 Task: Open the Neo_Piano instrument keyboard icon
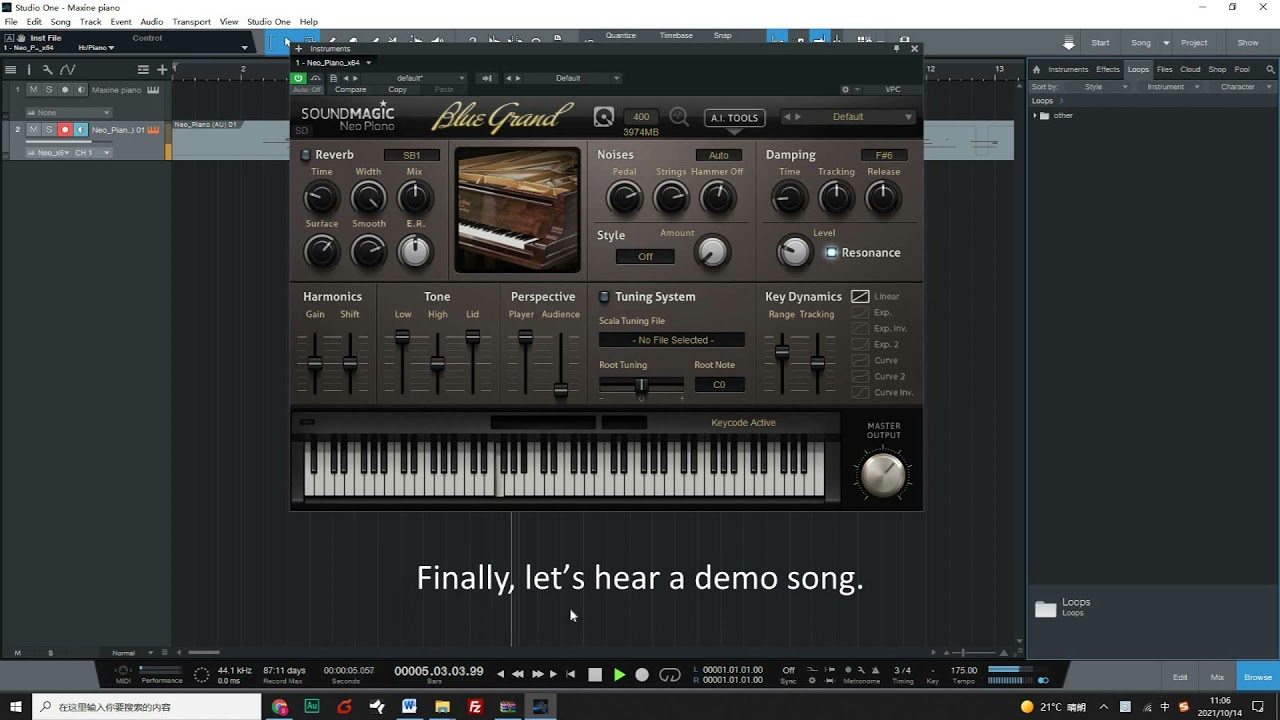coord(154,130)
